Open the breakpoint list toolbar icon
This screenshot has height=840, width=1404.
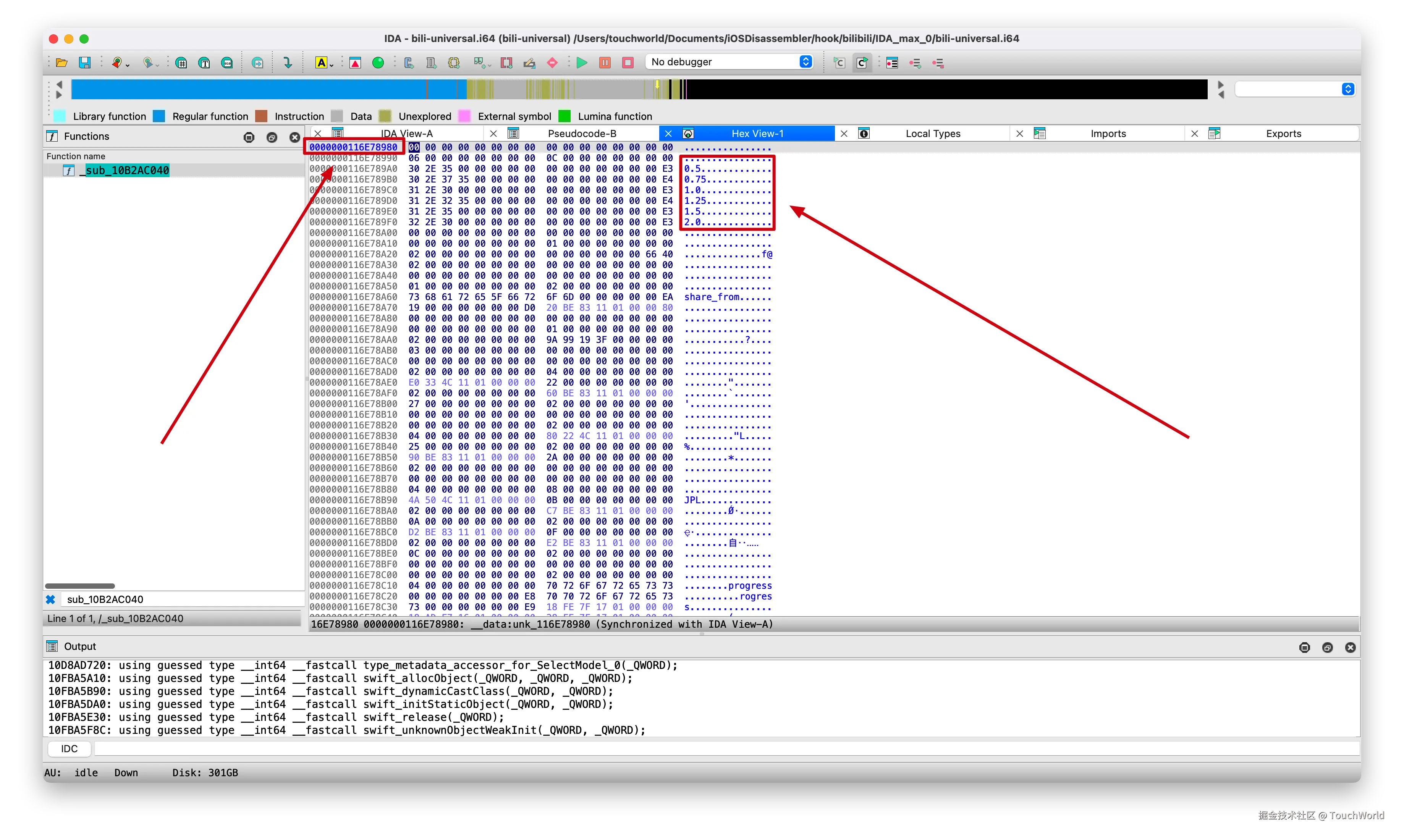[892, 62]
